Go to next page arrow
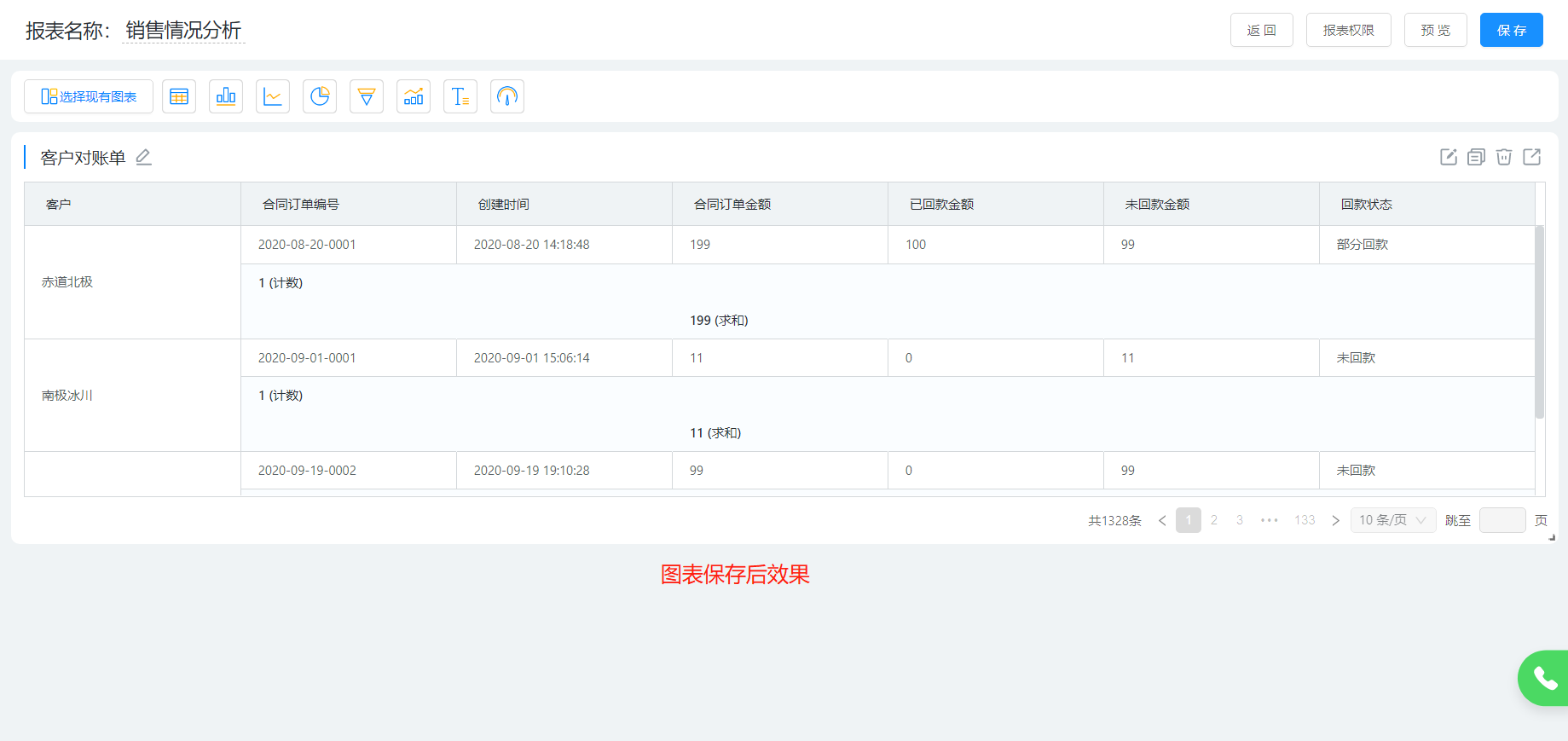This screenshot has height=741, width=1568. [x=1336, y=520]
